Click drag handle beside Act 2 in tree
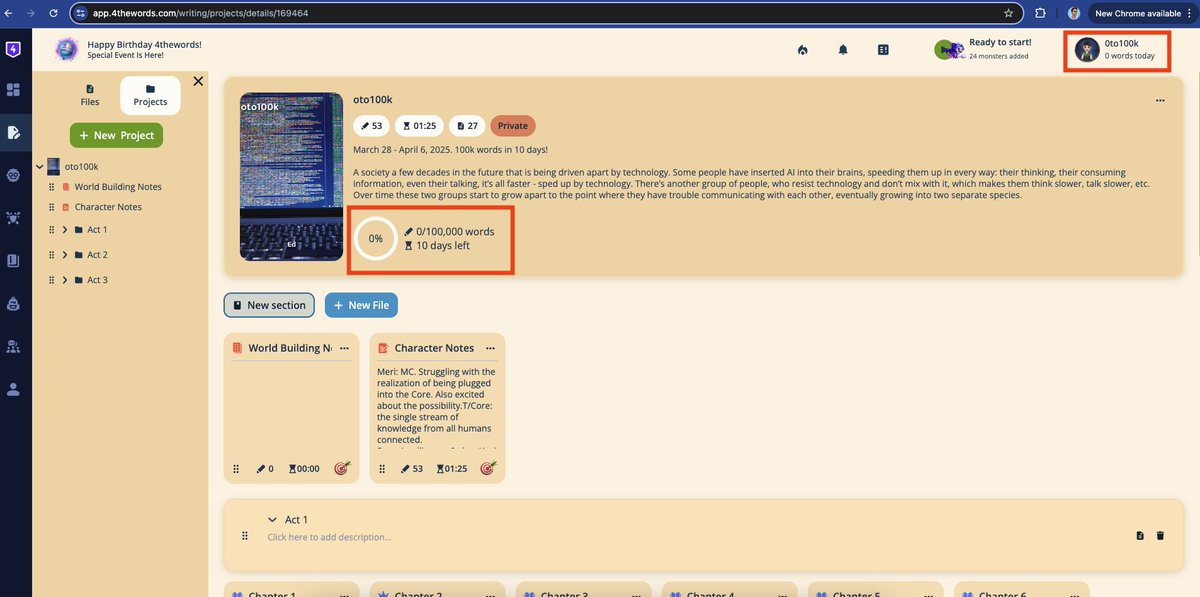The height and width of the screenshot is (597, 1200). pyautogui.click(x=51, y=255)
